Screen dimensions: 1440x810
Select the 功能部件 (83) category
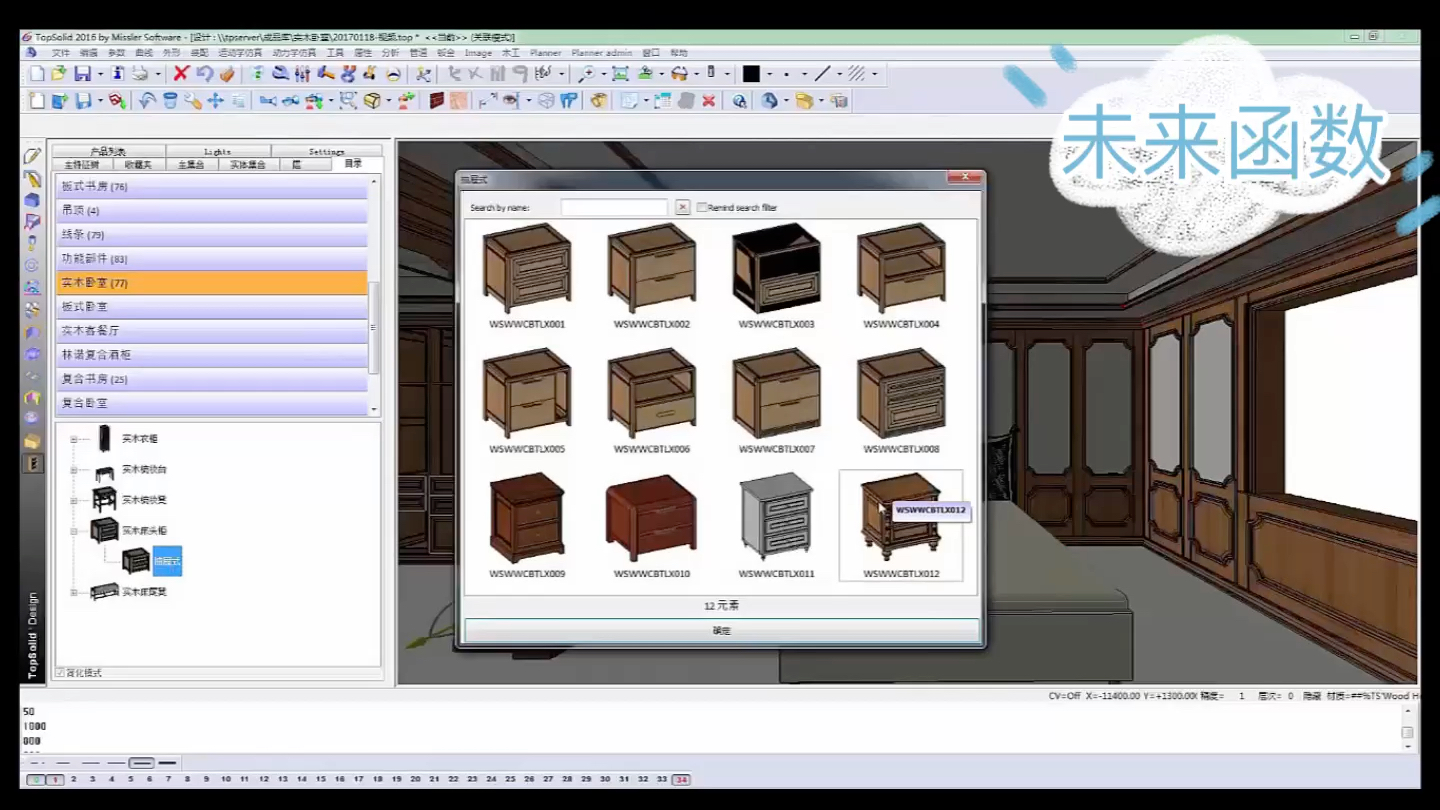click(212, 259)
